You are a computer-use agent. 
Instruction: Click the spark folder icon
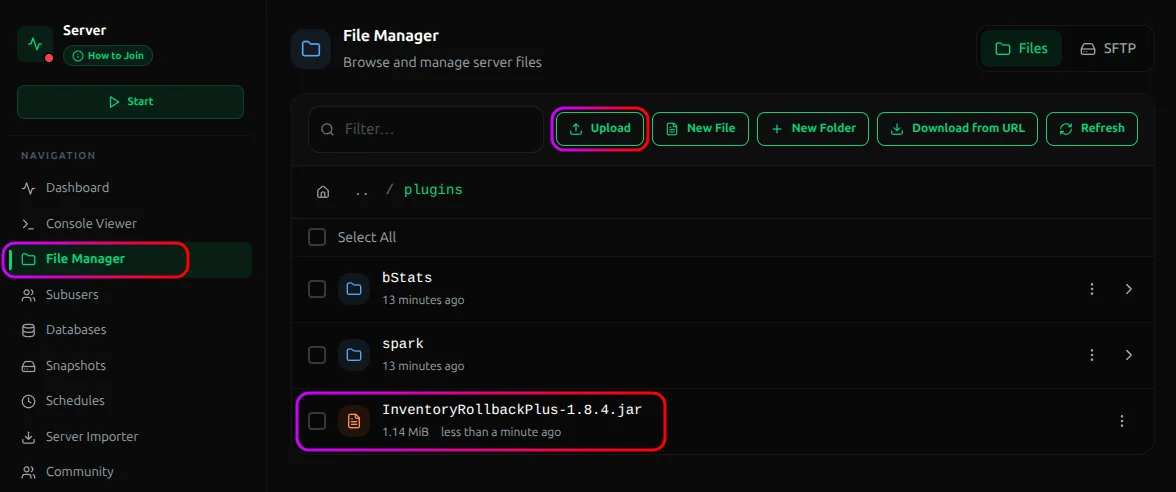(354, 355)
